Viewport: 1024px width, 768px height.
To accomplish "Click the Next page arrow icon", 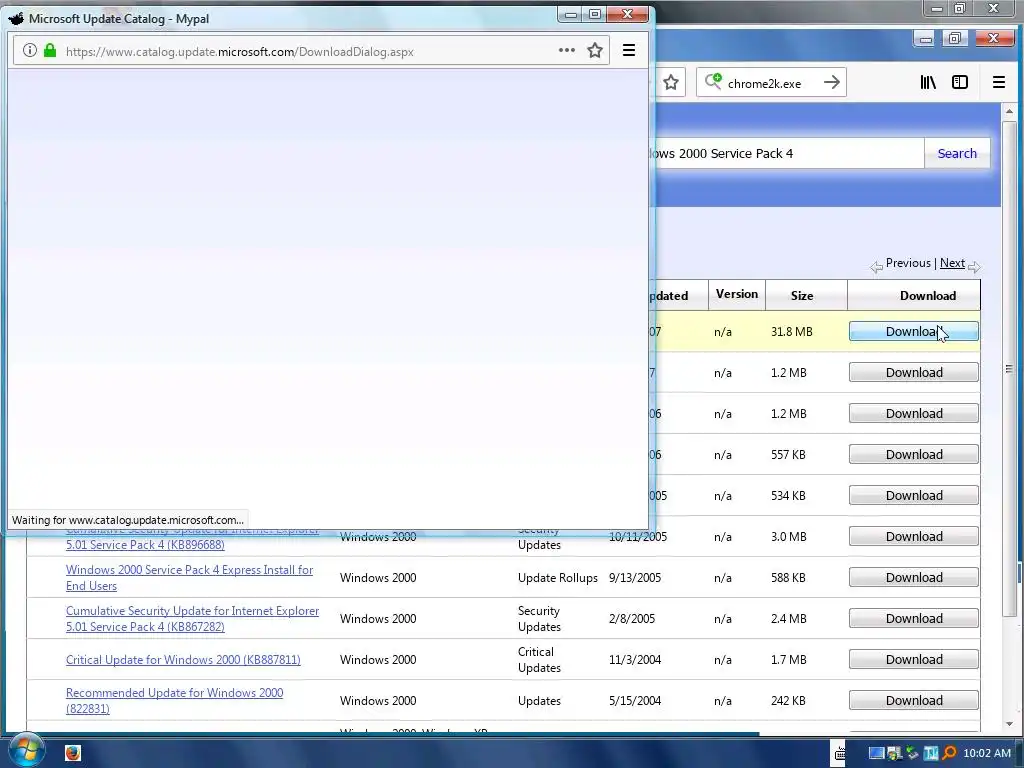I will (x=974, y=267).
